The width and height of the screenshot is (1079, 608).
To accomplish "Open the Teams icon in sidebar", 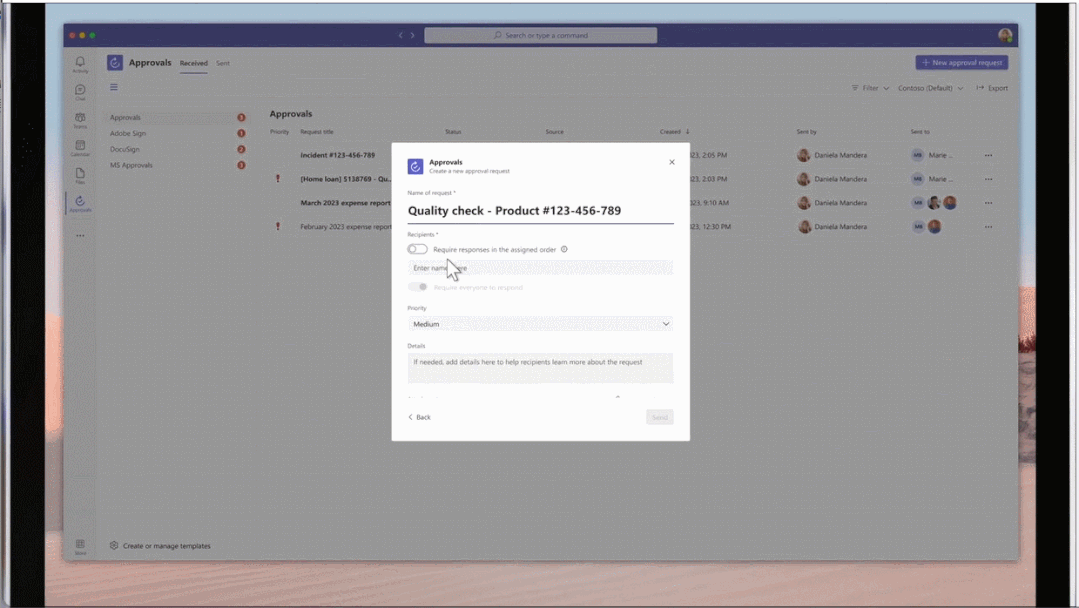I will point(80,120).
